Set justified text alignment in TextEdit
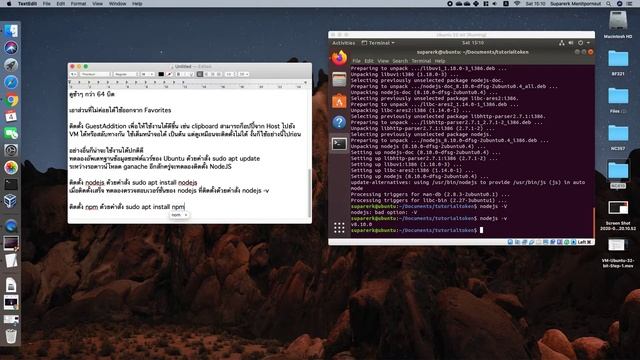 pos(219,74)
